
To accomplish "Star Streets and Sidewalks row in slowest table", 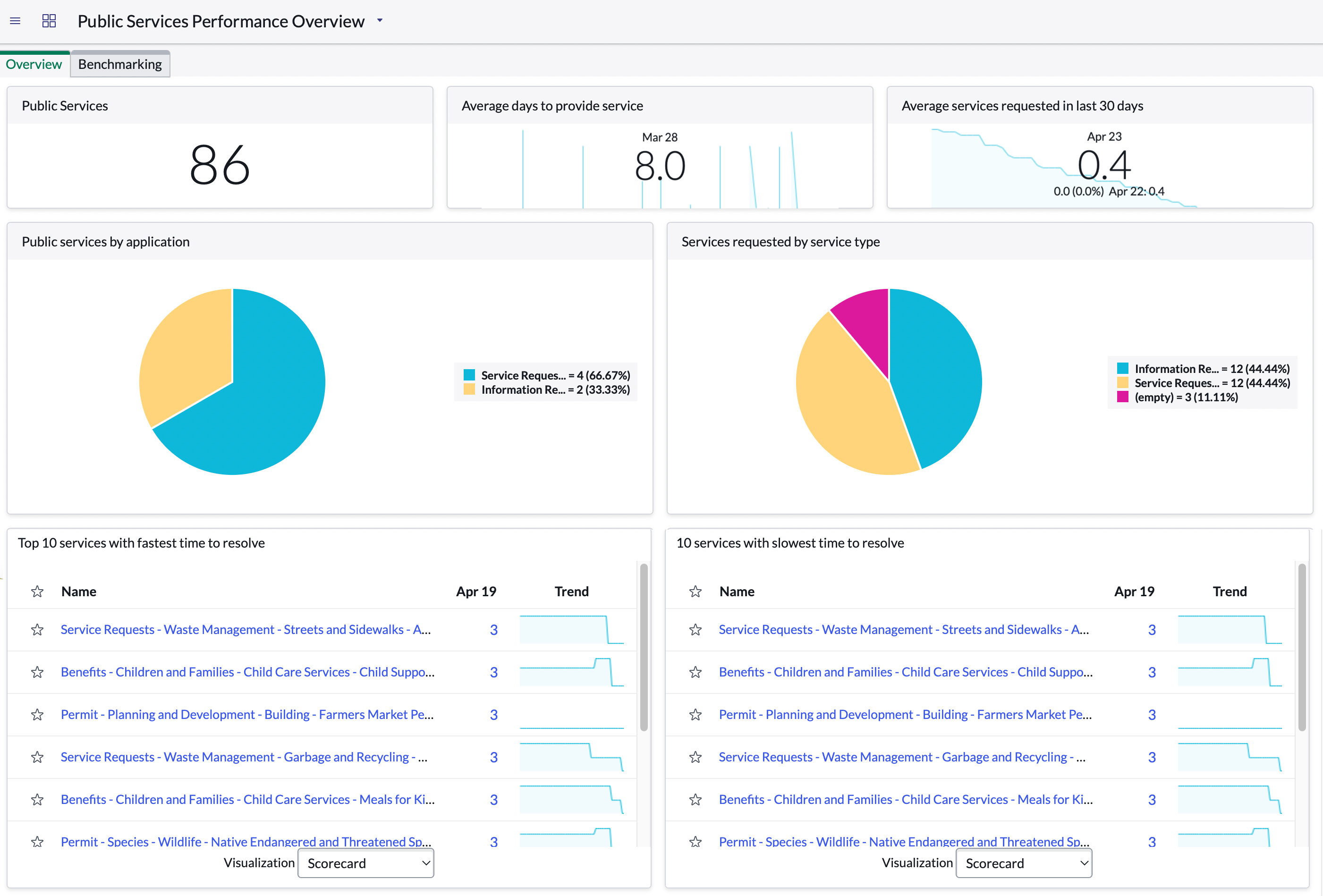I will point(695,630).
